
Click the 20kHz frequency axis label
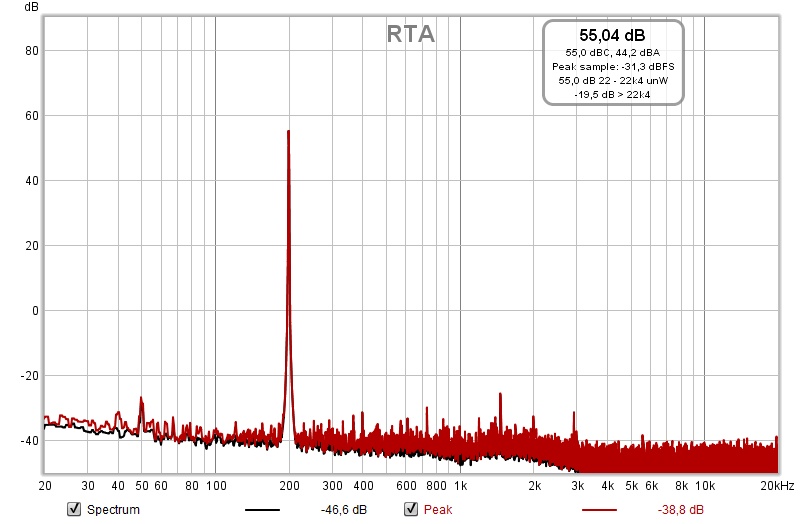(x=776, y=486)
